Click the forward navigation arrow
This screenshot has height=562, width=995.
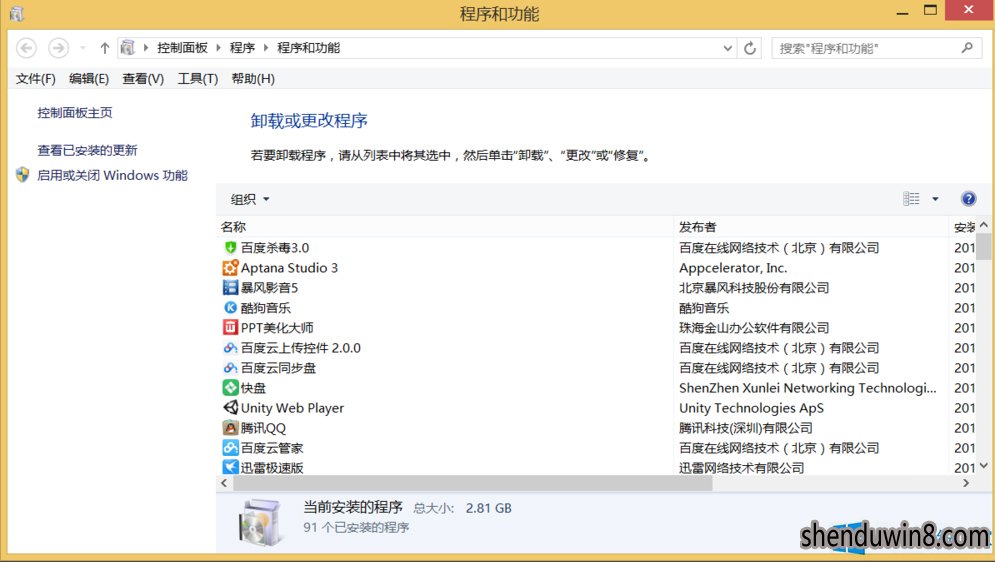[58, 48]
